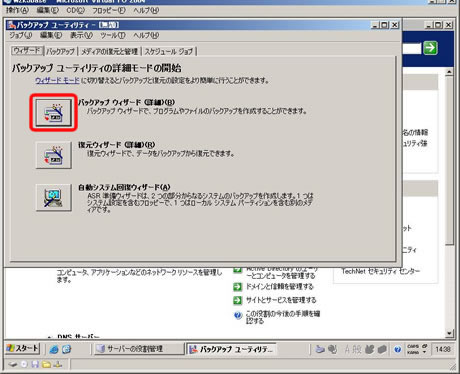Open the Virtual PC CD(C) menu
Screen dimensions: 460x374
pyautogui.click(x=75, y=10)
